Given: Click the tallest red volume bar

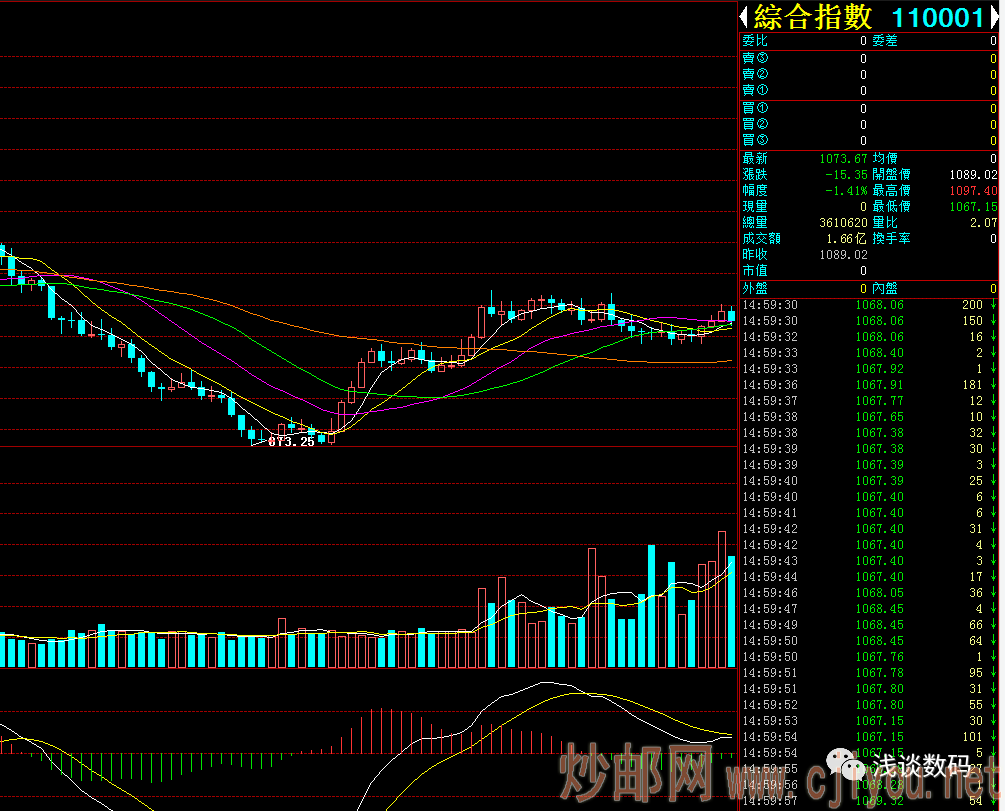Looking at the screenshot, I should tap(721, 599).
